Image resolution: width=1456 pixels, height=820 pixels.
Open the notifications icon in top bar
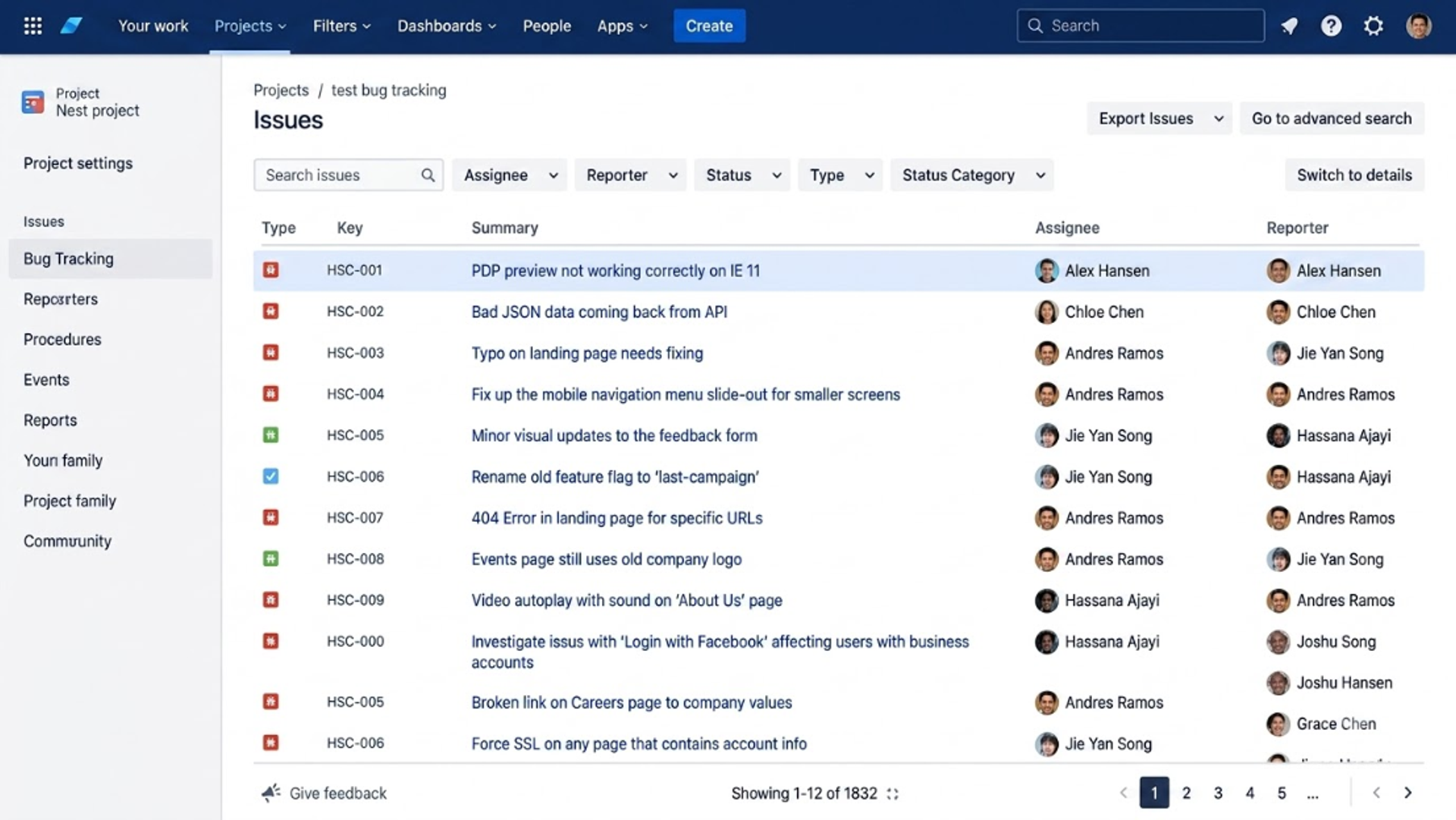point(1289,26)
